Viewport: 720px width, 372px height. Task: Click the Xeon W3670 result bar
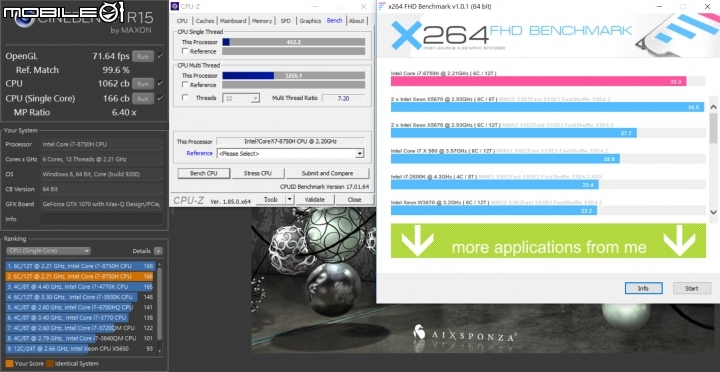[x=494, y=211]
